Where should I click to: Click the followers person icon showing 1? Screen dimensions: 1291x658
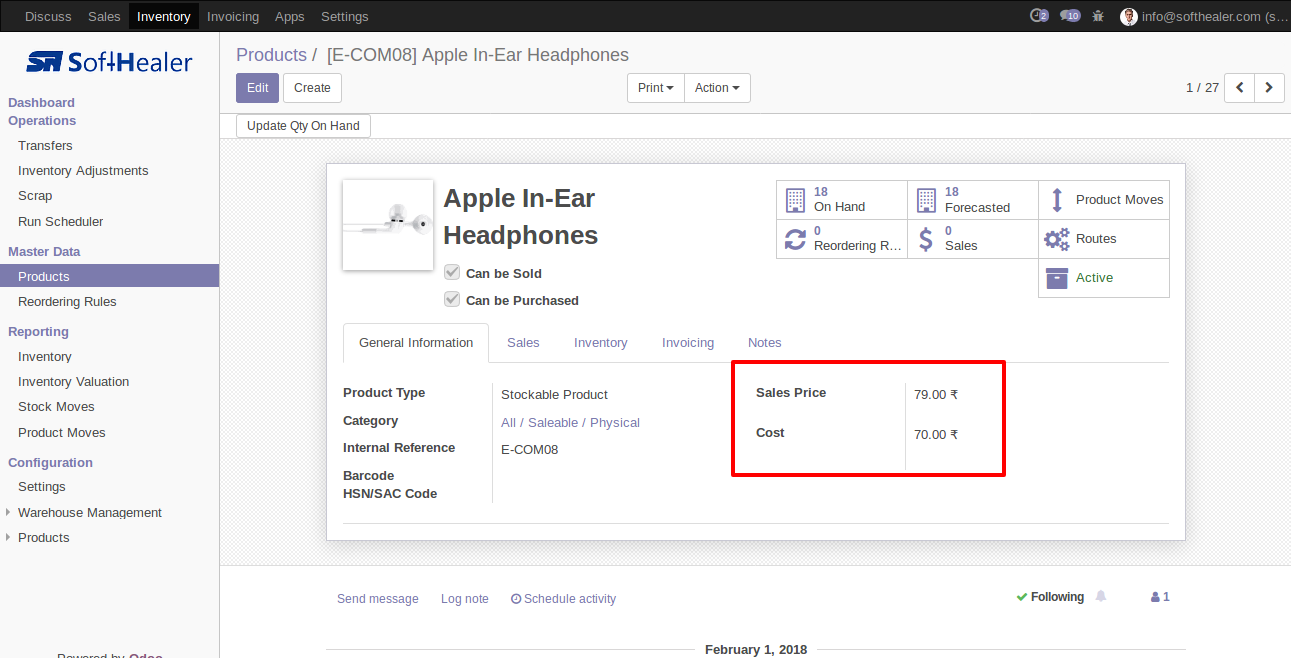click(1160, 597)
